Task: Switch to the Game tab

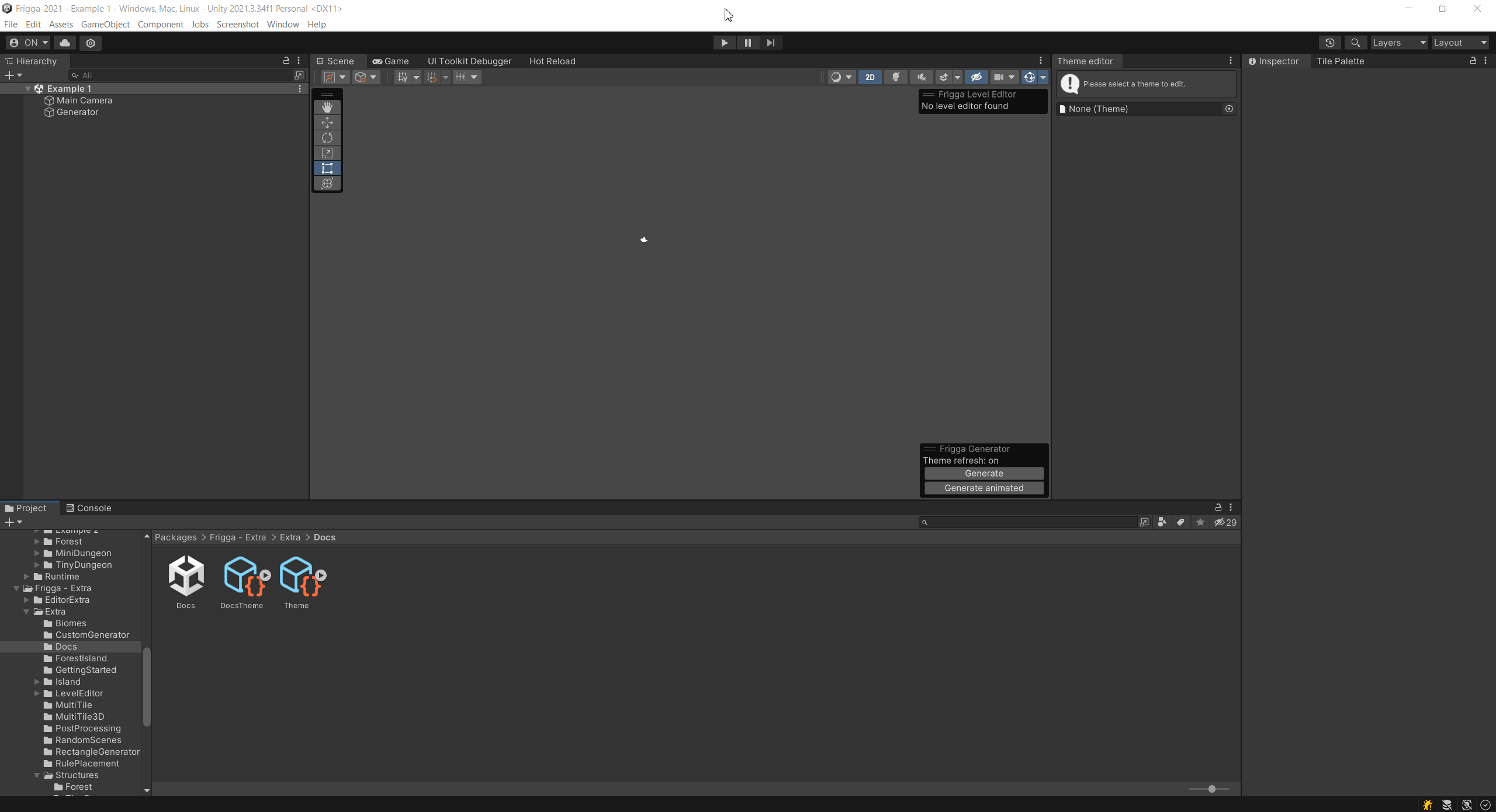Action: [390, 61]
